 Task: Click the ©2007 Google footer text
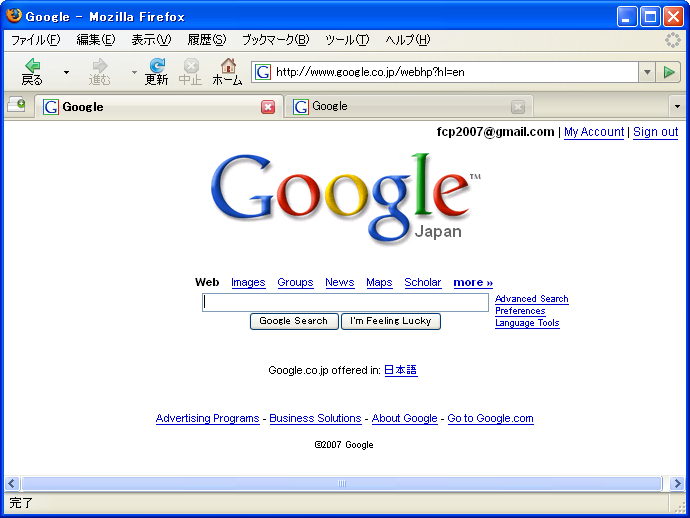point(344,445)
